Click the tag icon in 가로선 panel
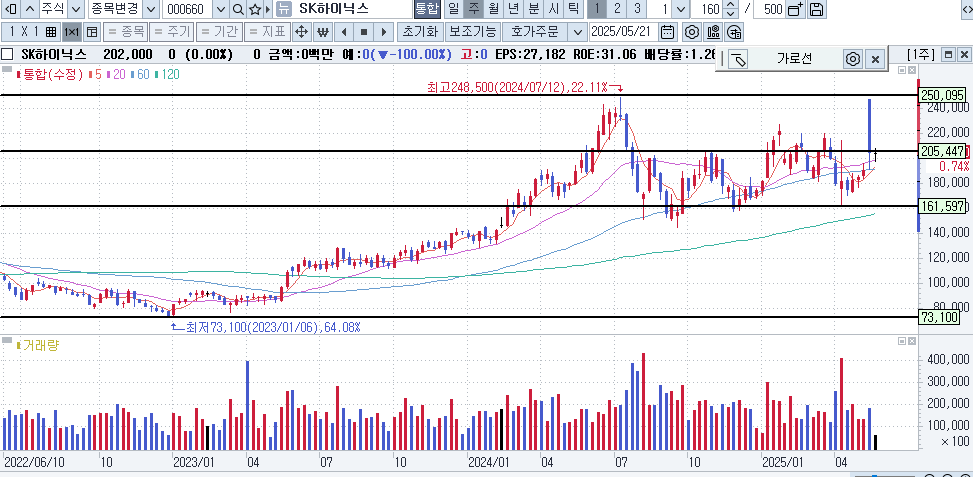Screen dimensions: 973x477 pos(738,59)
